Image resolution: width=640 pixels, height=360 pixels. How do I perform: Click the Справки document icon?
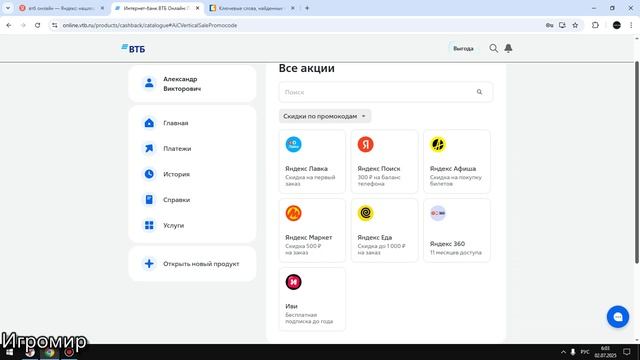tap(149, 200)
